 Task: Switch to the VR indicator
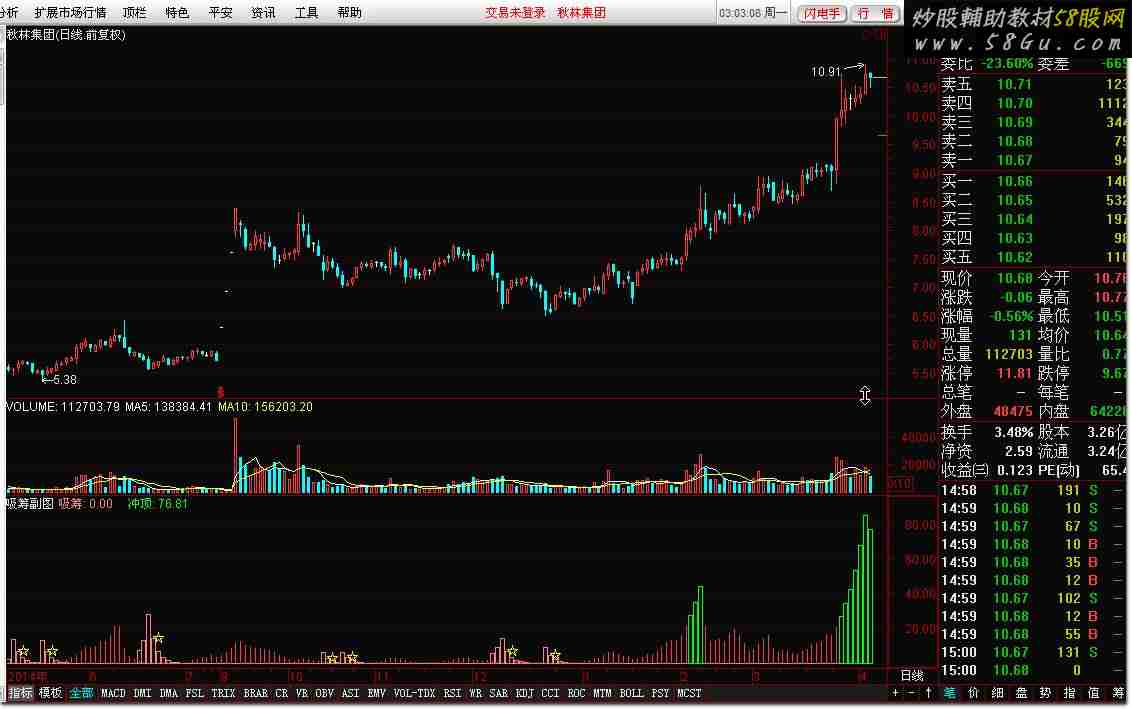click(302, 693)
